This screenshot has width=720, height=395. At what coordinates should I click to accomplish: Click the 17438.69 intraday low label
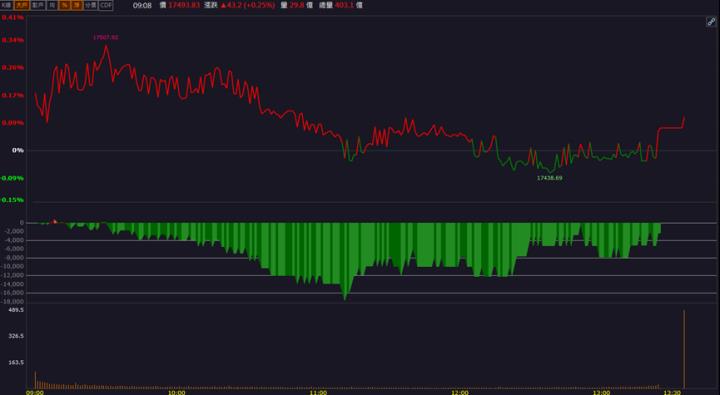(x=550, y=178)
